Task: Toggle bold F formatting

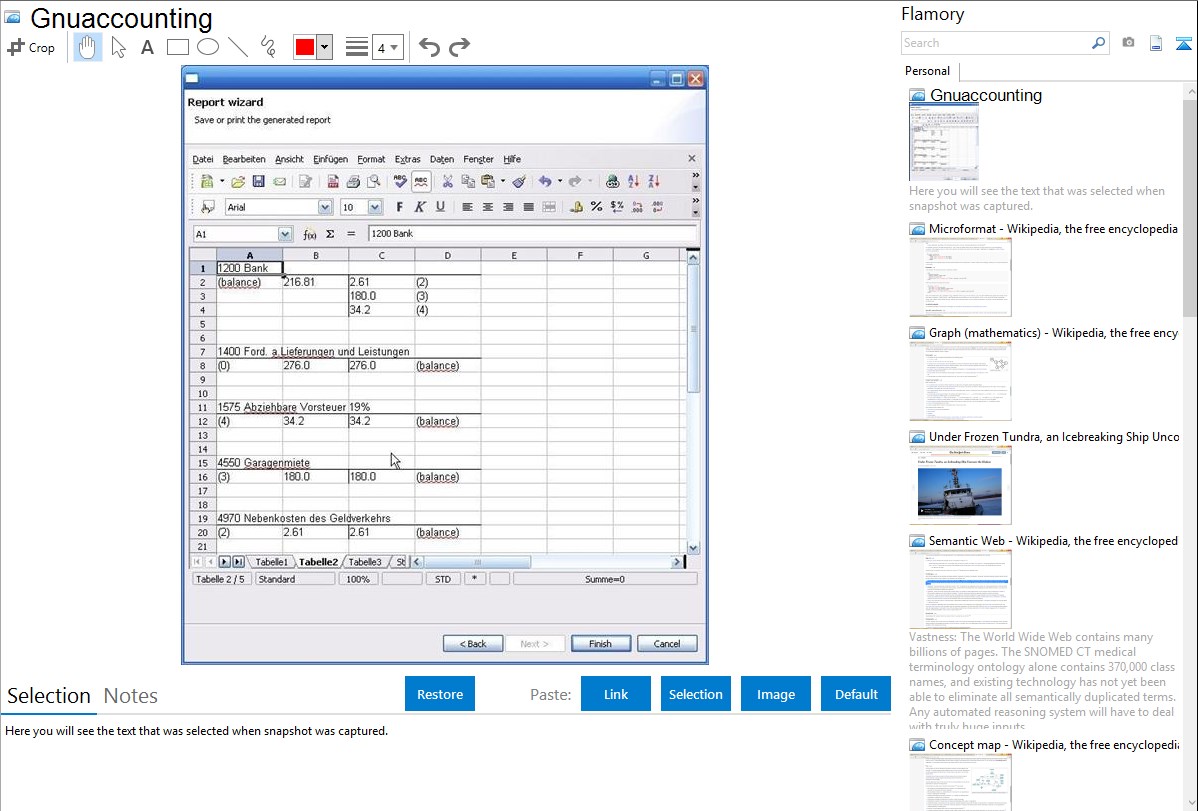Action: (x=400, y=206)
